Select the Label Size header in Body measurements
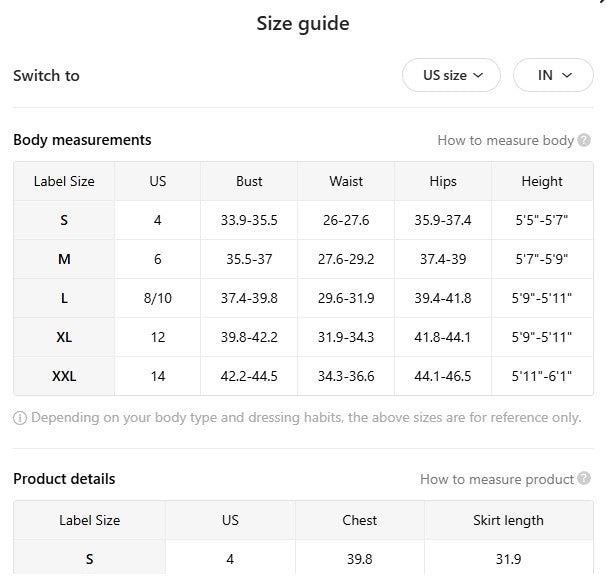This screenshot has height=587, width=607. [x=64, y=182]
